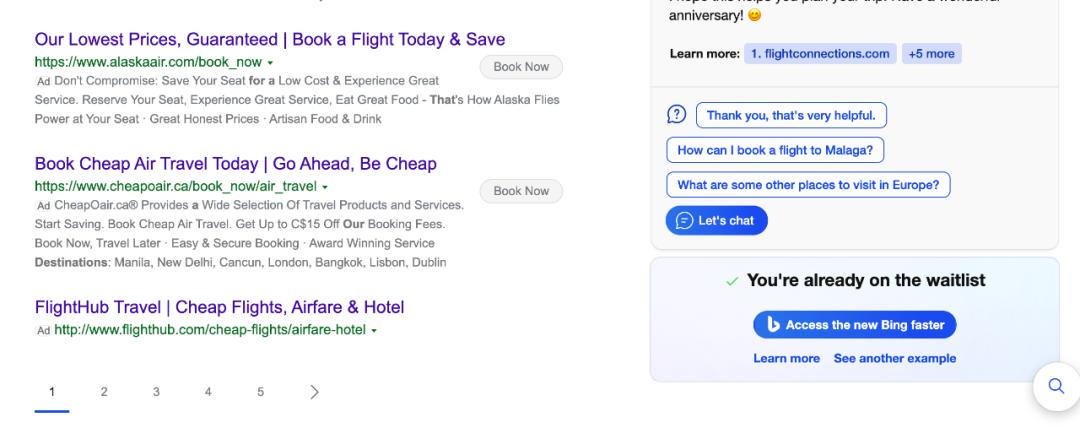Screen dimensions: 1080x428
Task: Select 'How can I book a flight to Malaga?'
Action: tap(775, 151)
